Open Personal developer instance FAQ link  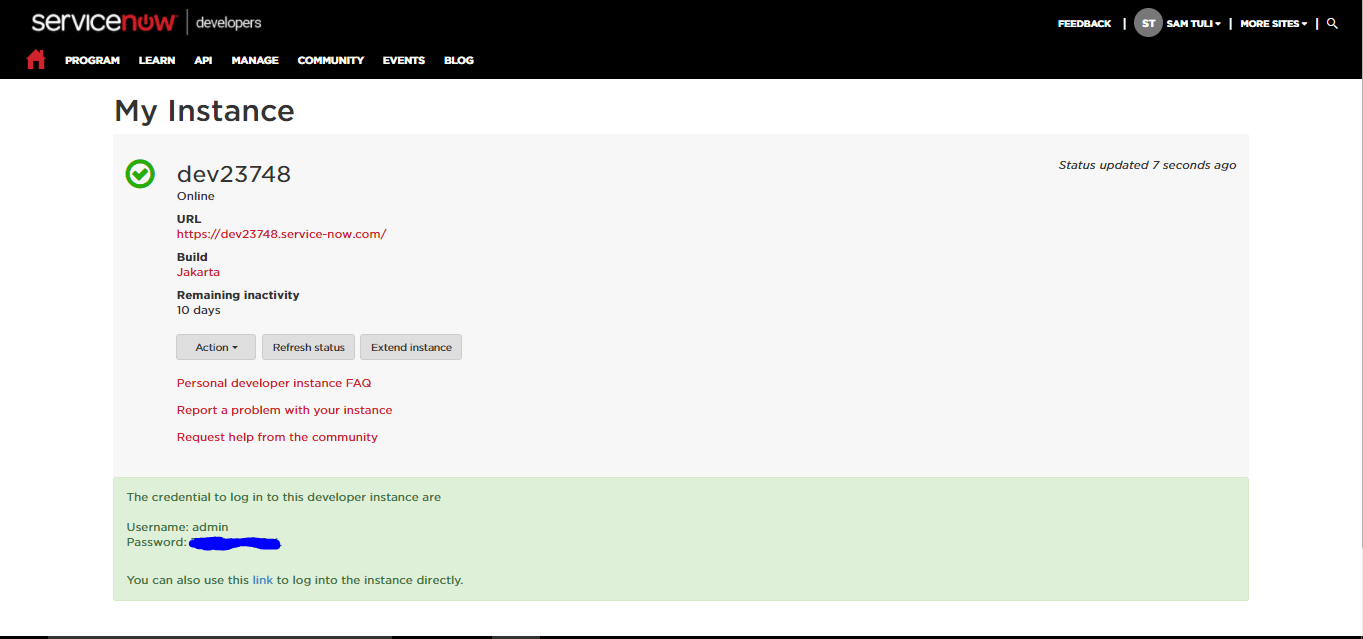pyautogui.click(x=274, y=383)
